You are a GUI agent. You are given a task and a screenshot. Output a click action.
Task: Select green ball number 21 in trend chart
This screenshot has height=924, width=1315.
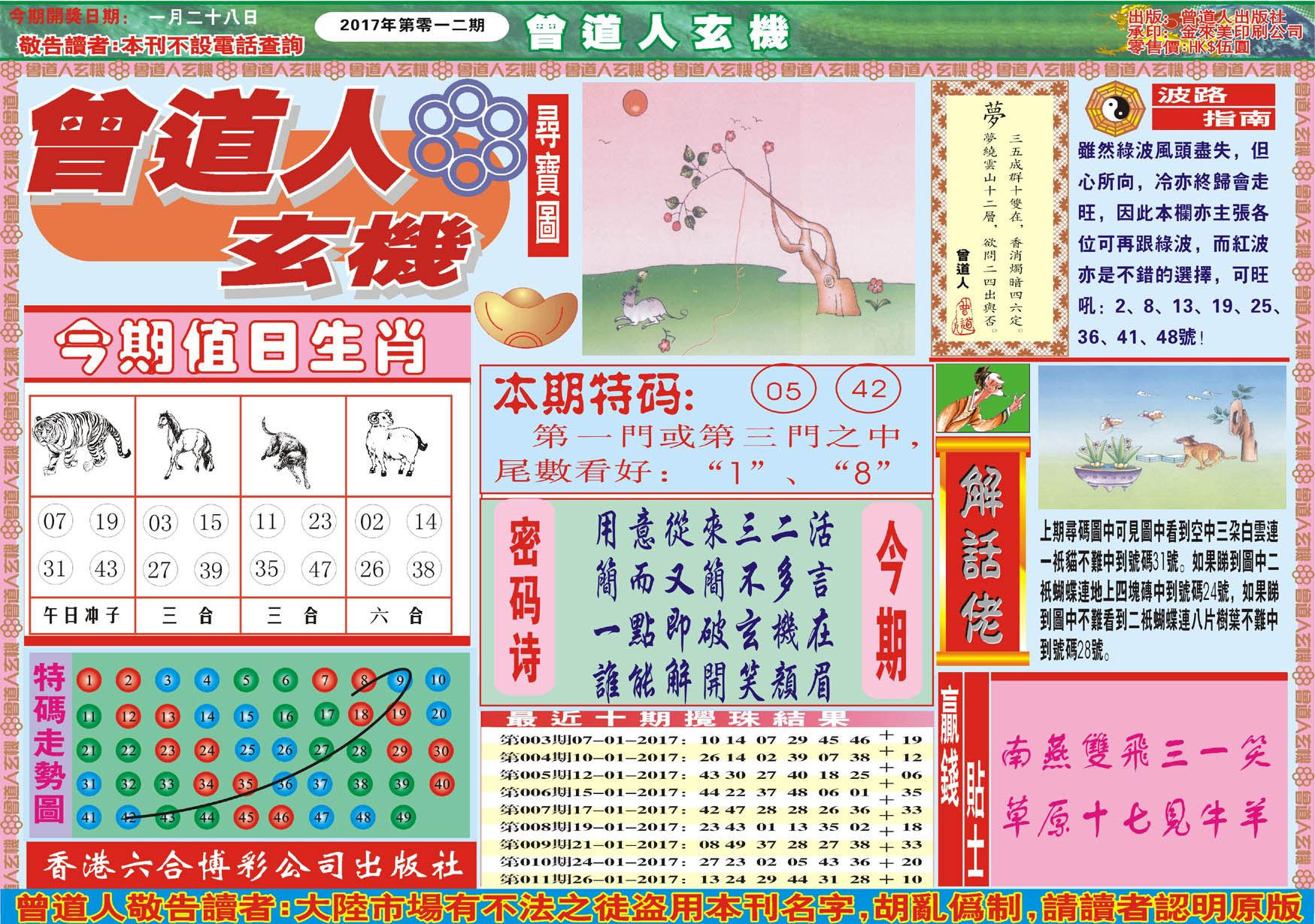tap(89, 750)
